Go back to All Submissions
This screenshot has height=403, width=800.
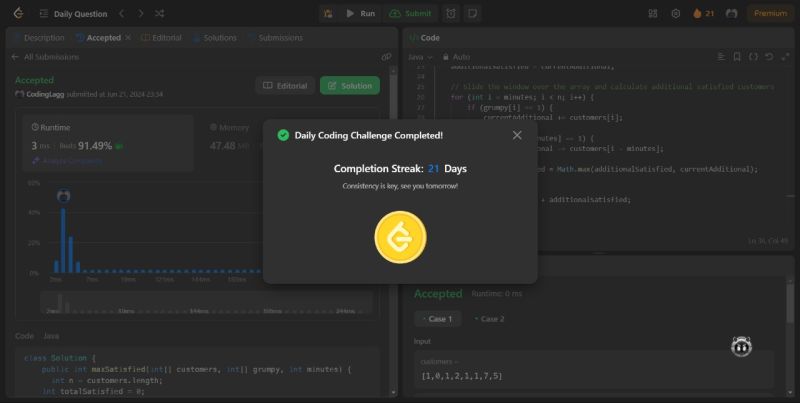pos(45,57)
